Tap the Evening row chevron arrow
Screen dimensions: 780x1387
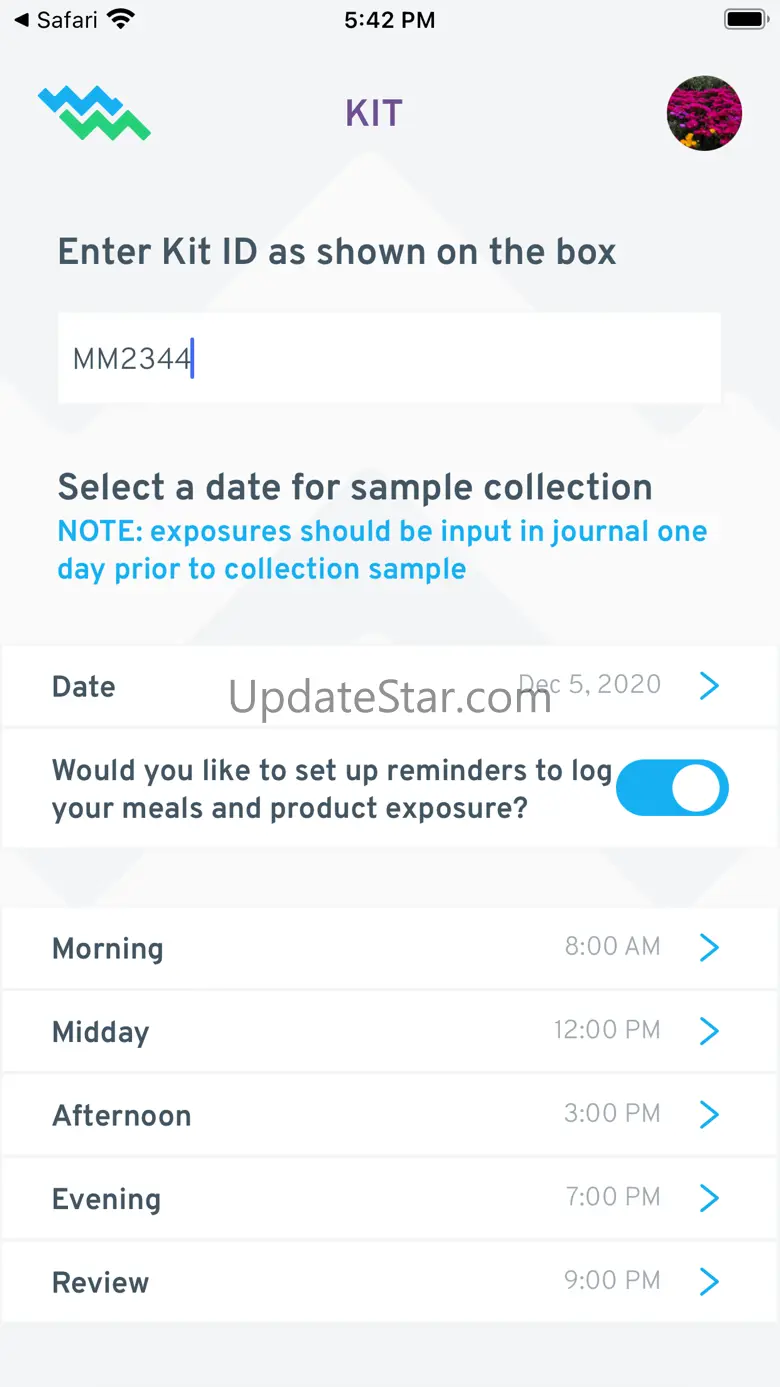point(709,1197)
